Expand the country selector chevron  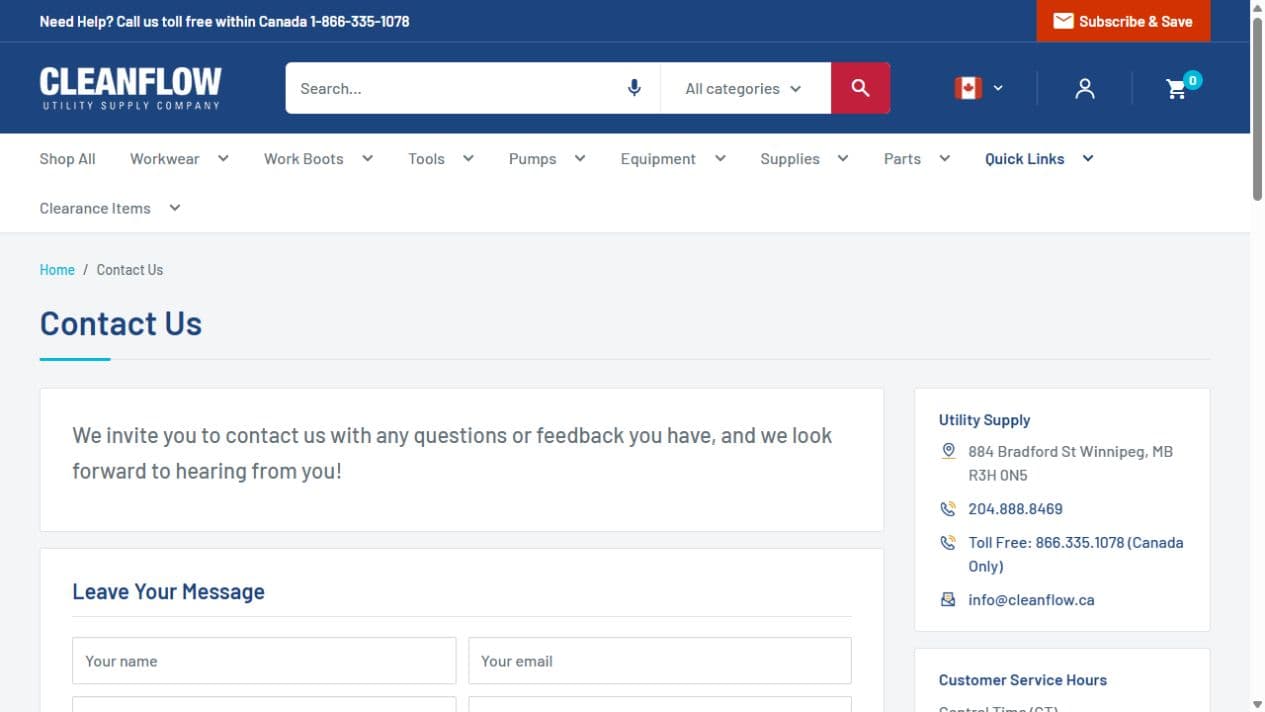(998, 88)
